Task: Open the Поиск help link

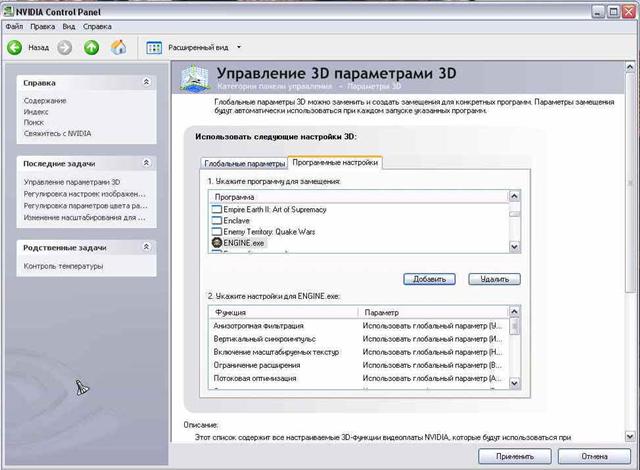Action: pos(33,122)
